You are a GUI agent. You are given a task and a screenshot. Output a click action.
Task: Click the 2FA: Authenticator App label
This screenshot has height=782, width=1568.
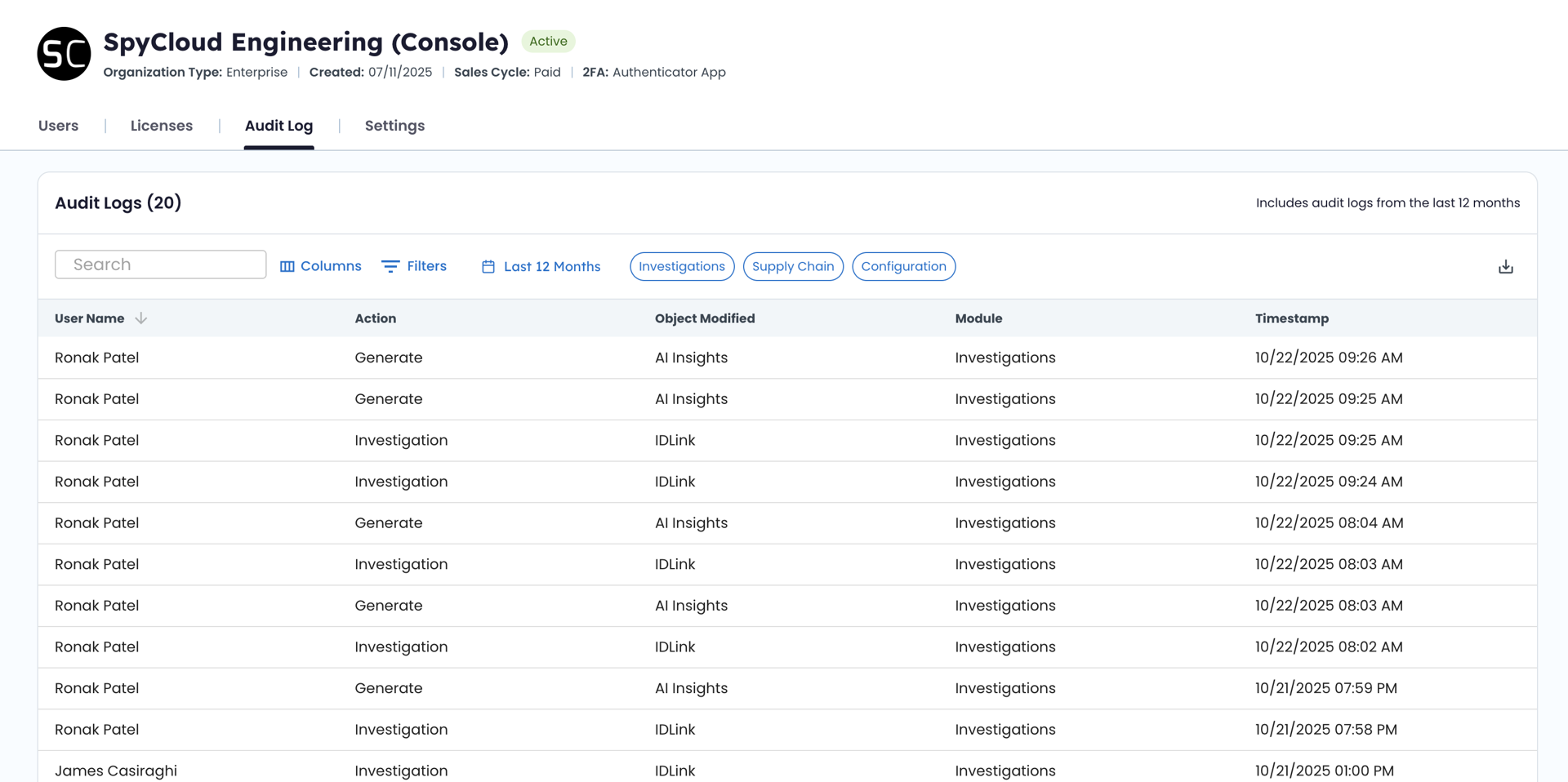click(x=654, y=73)
